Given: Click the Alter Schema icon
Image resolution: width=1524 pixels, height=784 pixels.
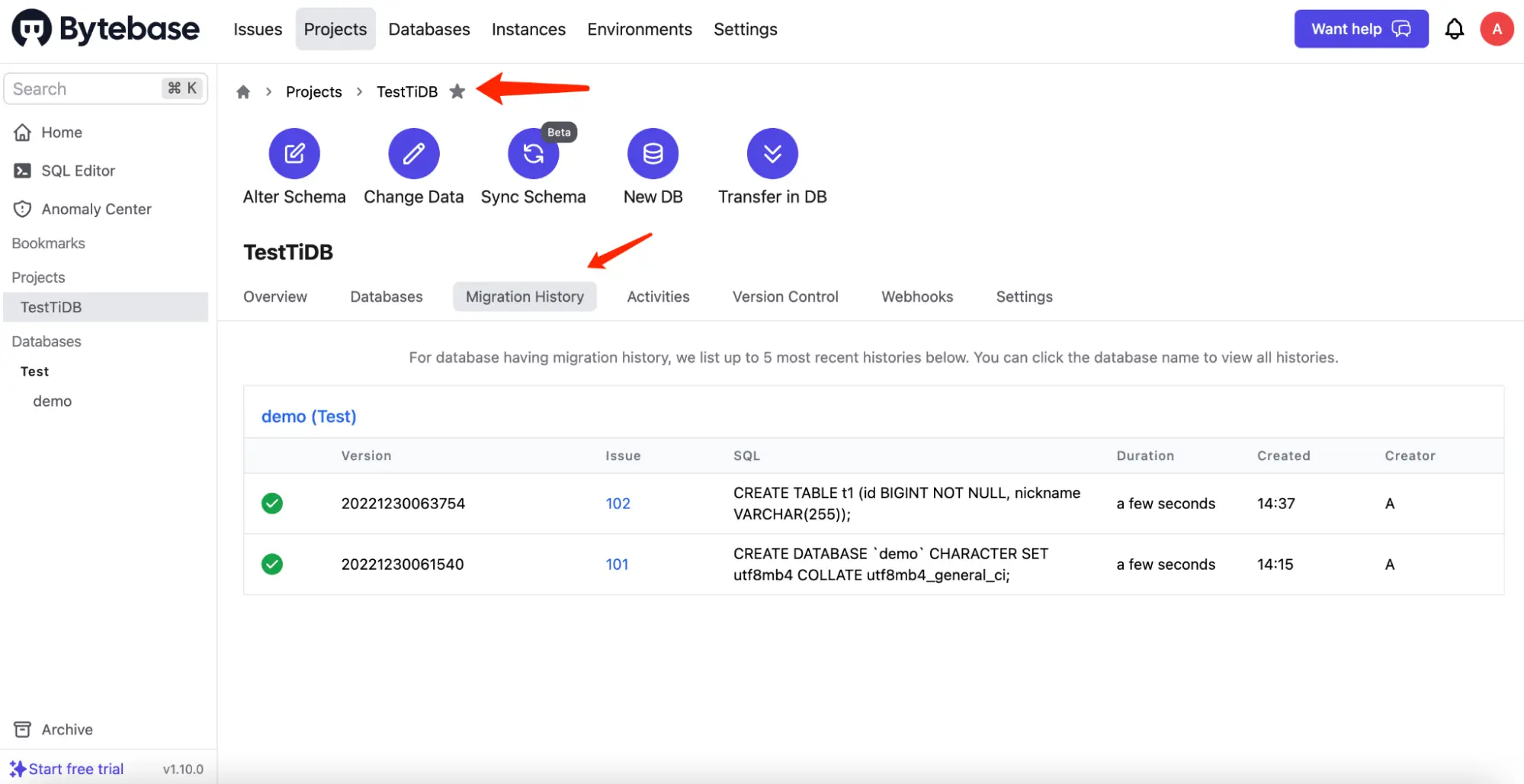Looking at the screenshot, I should click(x=294, y=153).
